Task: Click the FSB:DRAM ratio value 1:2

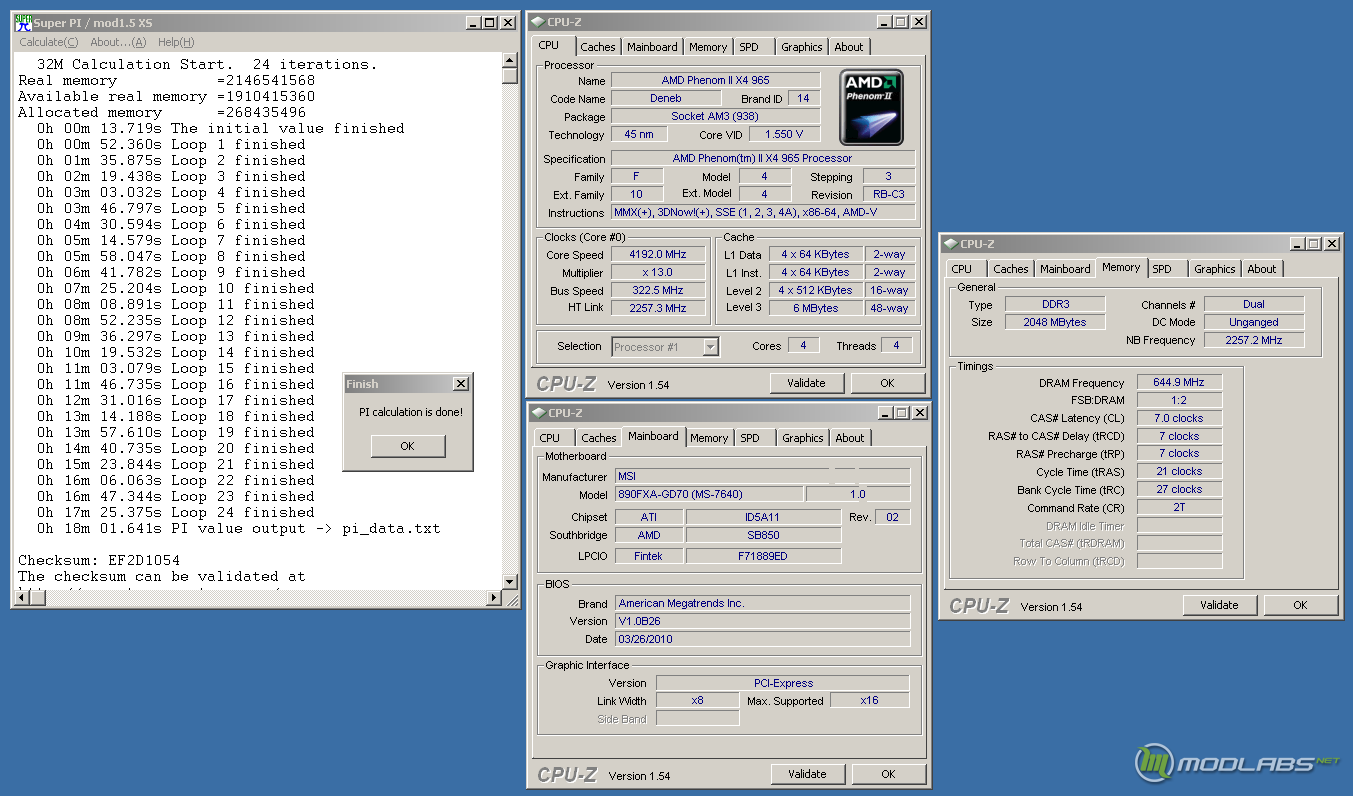Action: point(1180,400)
